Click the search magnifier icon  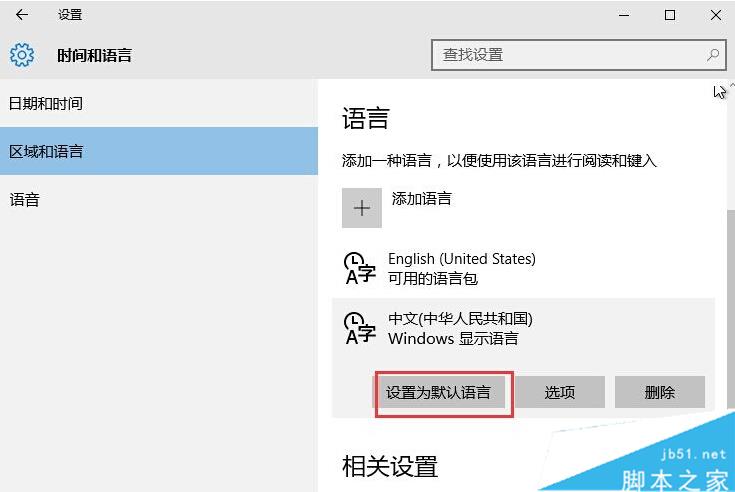point(712,55)
